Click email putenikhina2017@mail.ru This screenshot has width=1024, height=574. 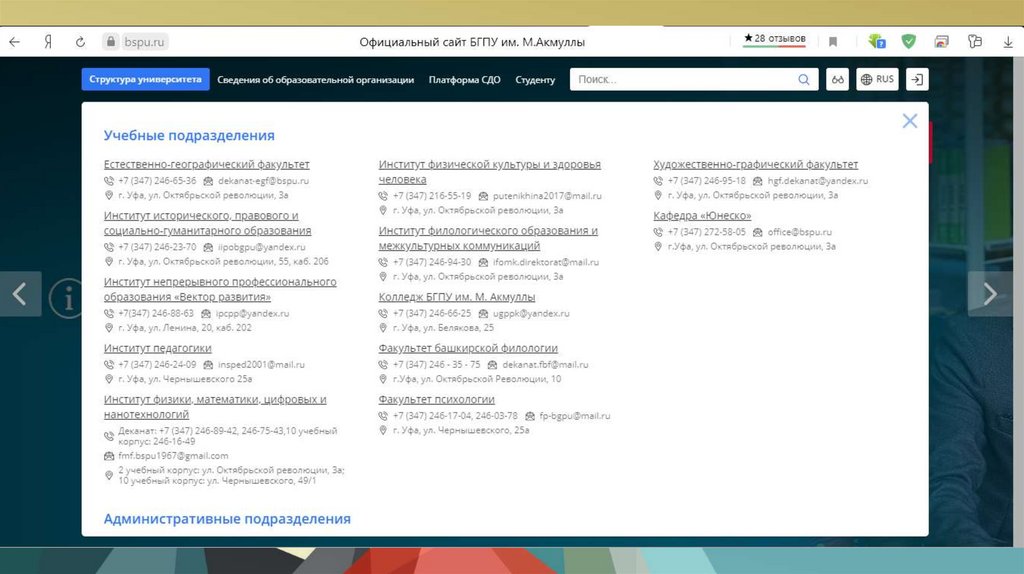click(x=547, y=196)
